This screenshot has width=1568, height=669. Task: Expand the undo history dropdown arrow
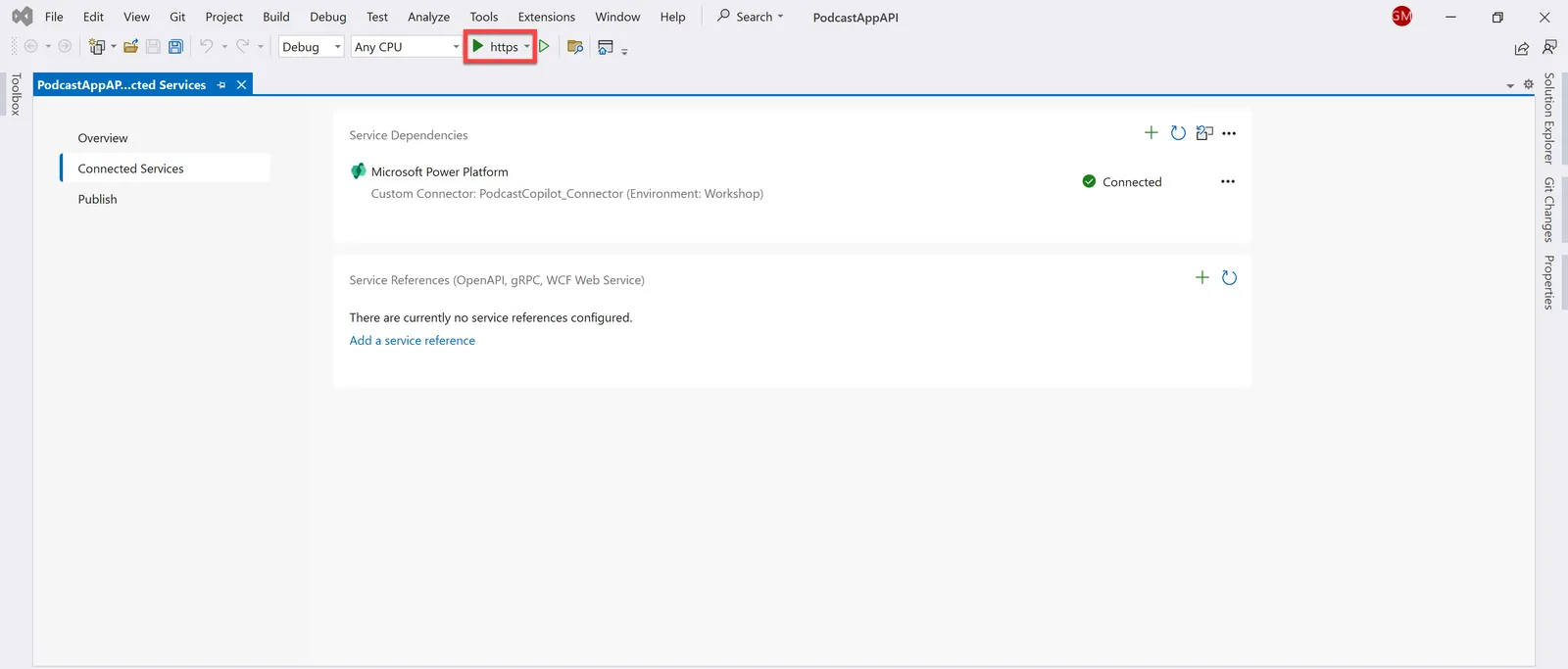pyautogui.click(x=224, y=46)
